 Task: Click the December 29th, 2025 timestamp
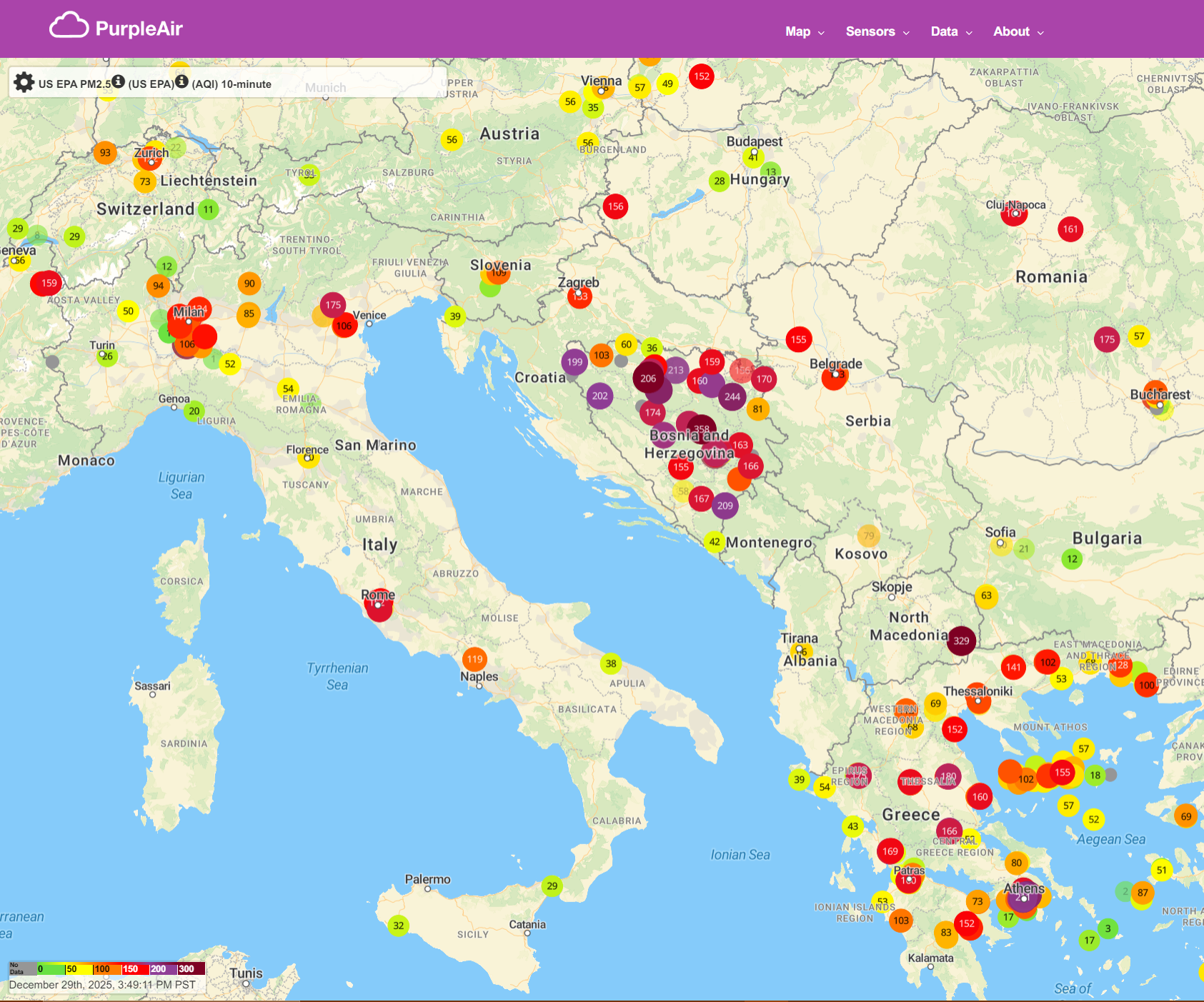pos(102,985)
